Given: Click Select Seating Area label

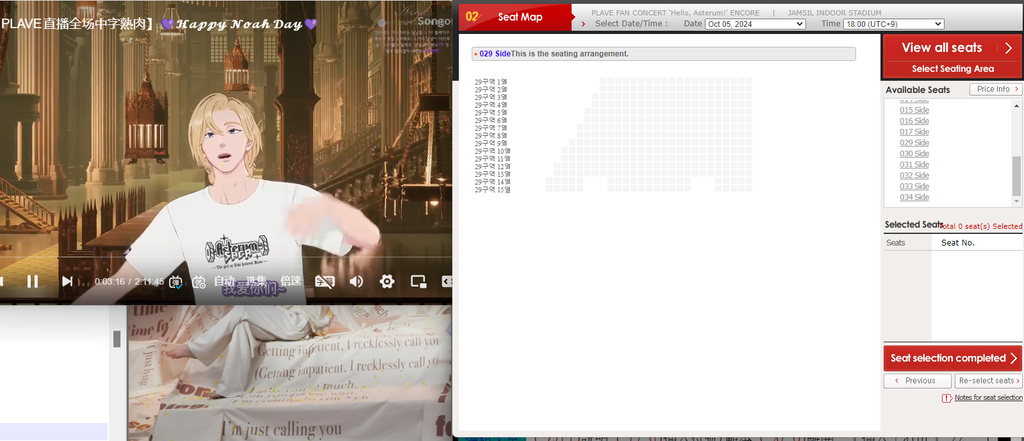Looking at the screenshot, I should 952,69.
